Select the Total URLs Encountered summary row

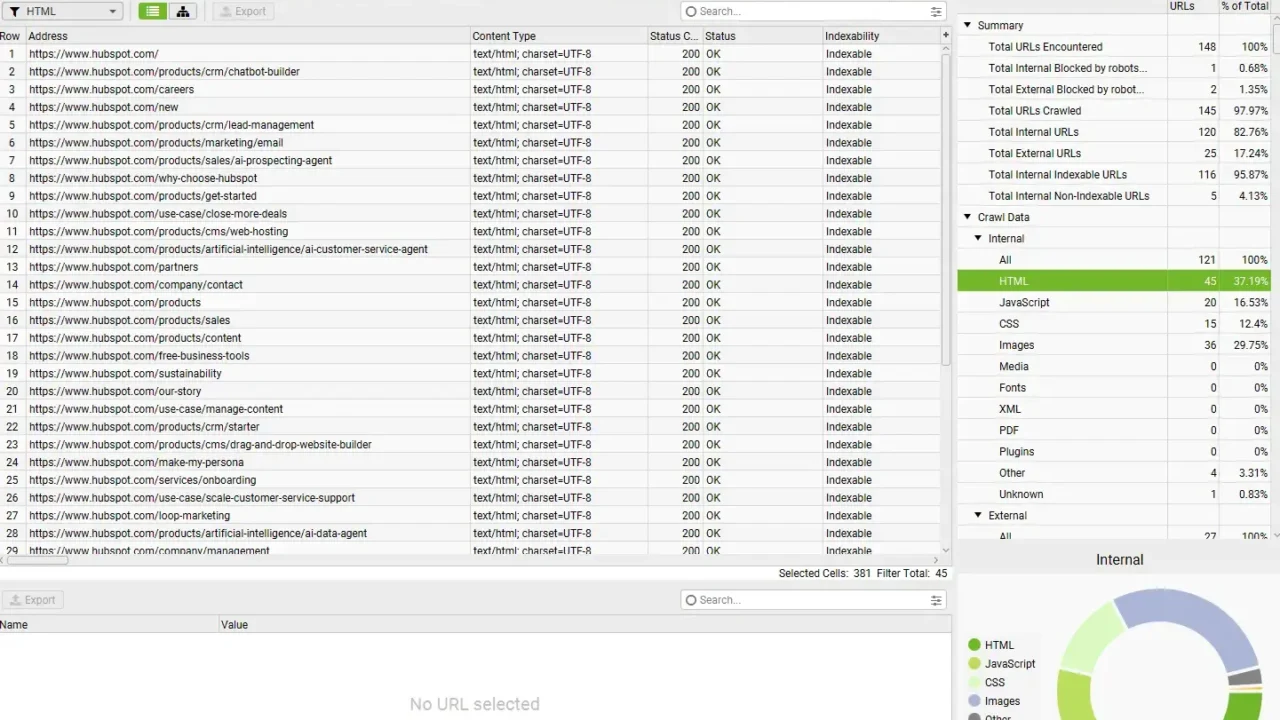1114,47
